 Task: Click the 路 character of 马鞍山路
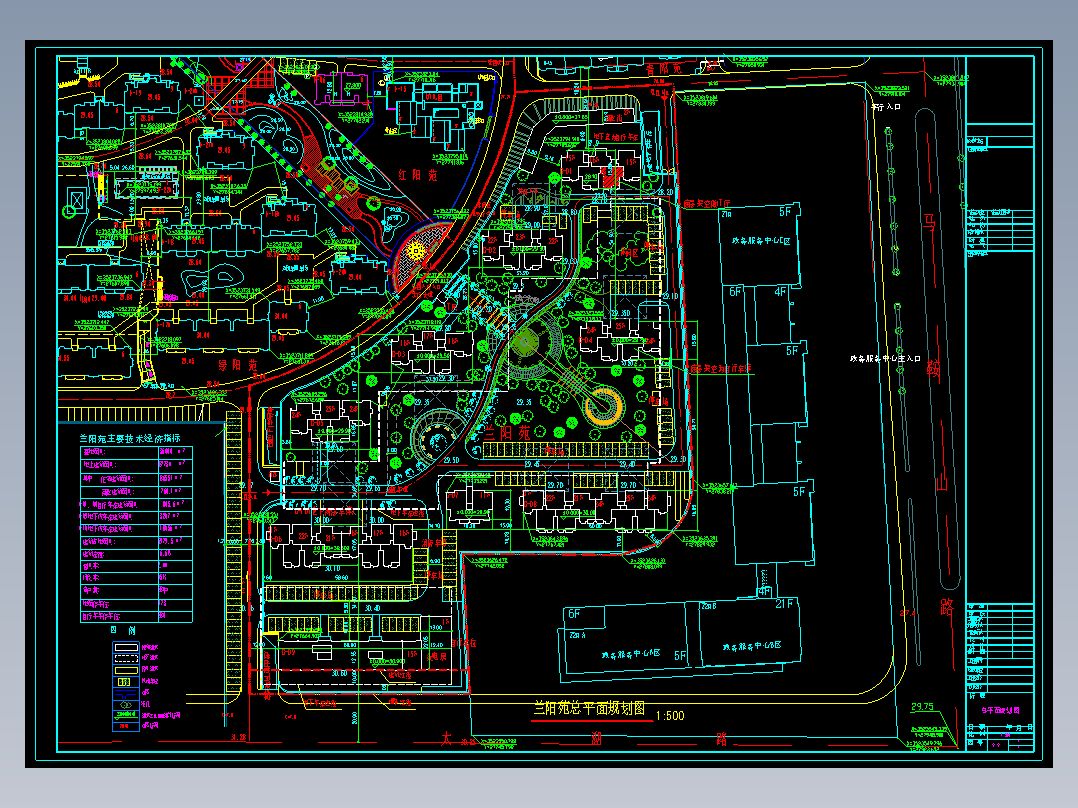click(x=947, y=607)
